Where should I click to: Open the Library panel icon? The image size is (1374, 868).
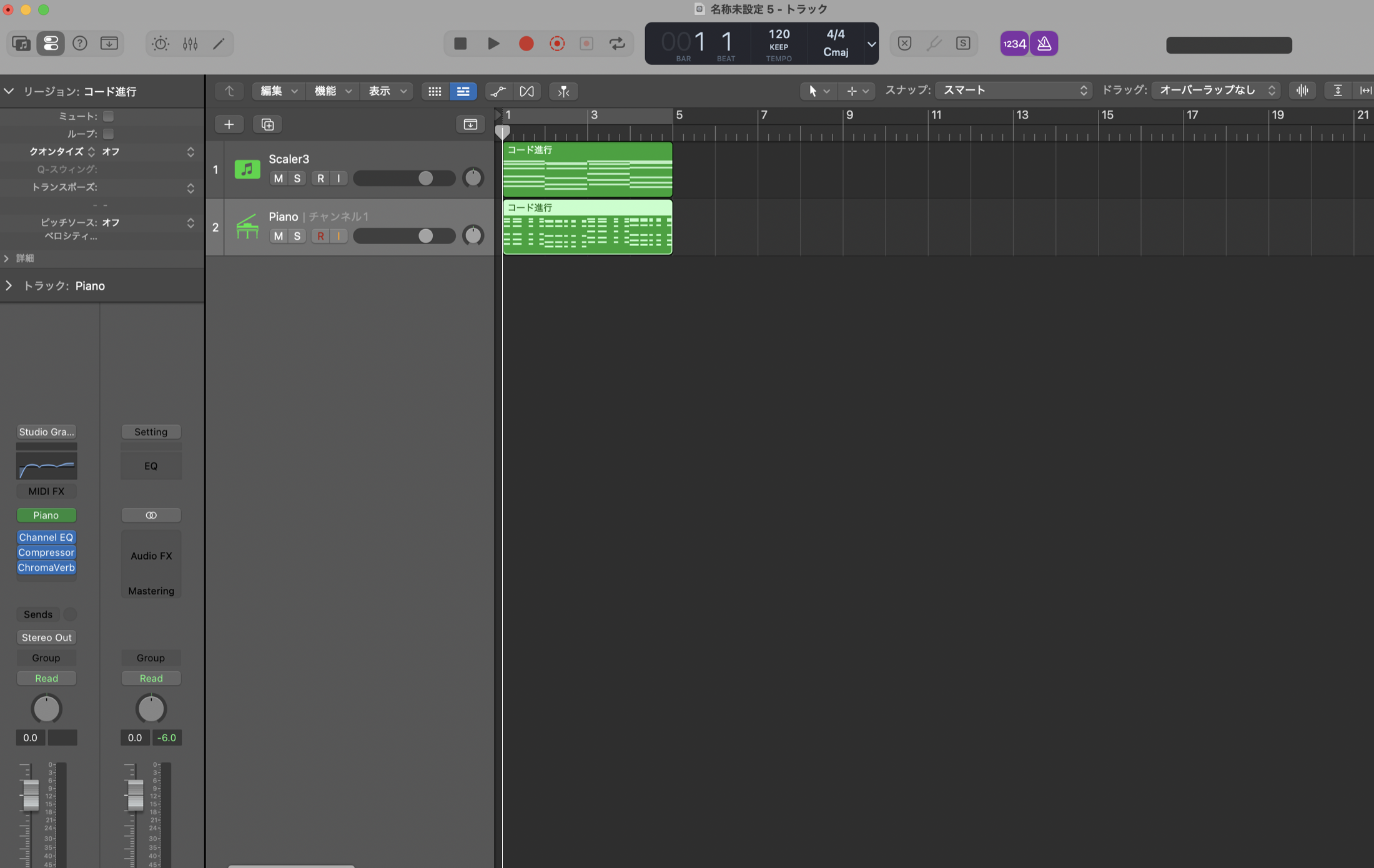tap(21, 43)
